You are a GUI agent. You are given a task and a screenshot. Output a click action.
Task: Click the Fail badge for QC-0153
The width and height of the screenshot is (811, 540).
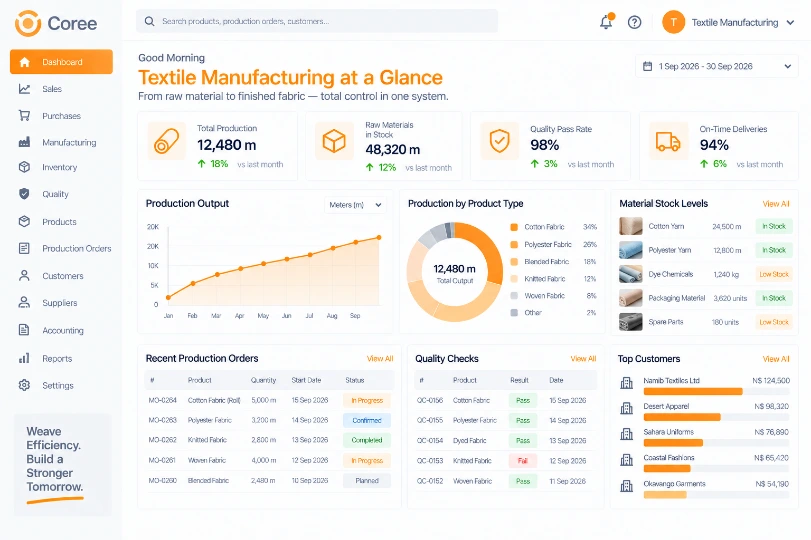(522, 460)
